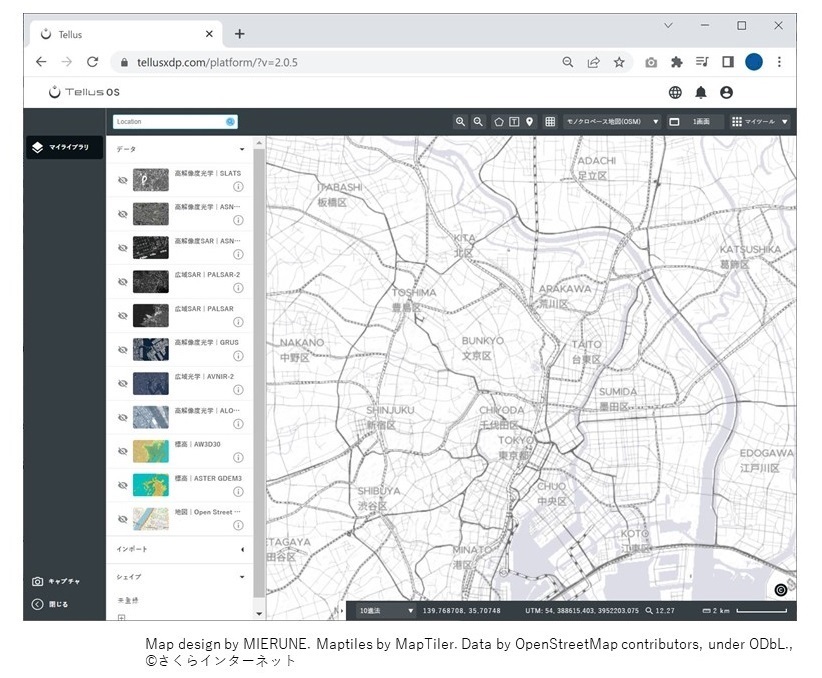Click the browser share page icon

click(x=593, y=62)
